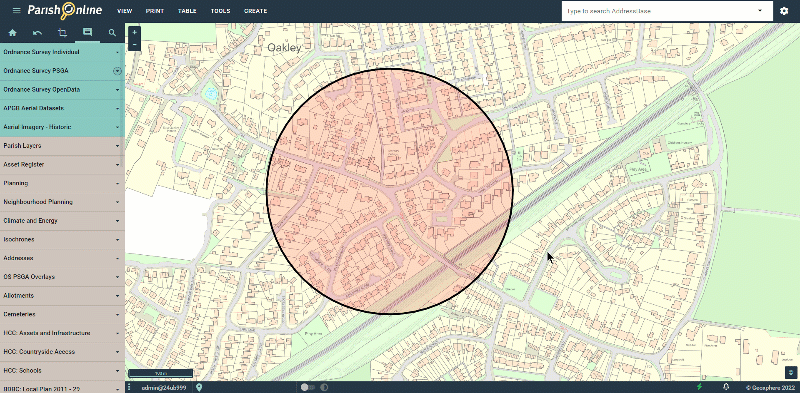This screenshot has height=393, width=800.
Task: Zoom out using the minus button
Action: tap(135, 44)
